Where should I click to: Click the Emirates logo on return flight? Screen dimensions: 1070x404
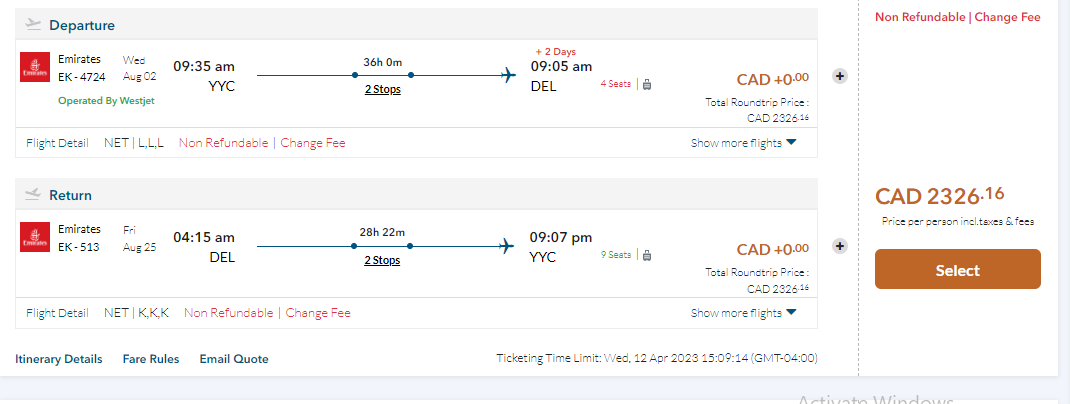pyautogui.click(x=34, y=238)
